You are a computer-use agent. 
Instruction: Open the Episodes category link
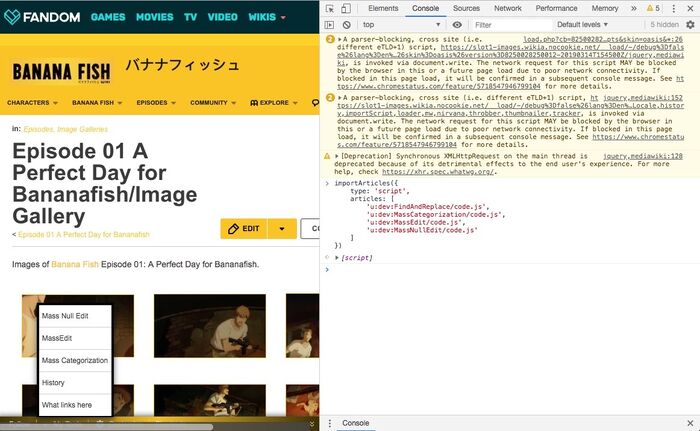point(38,130)
